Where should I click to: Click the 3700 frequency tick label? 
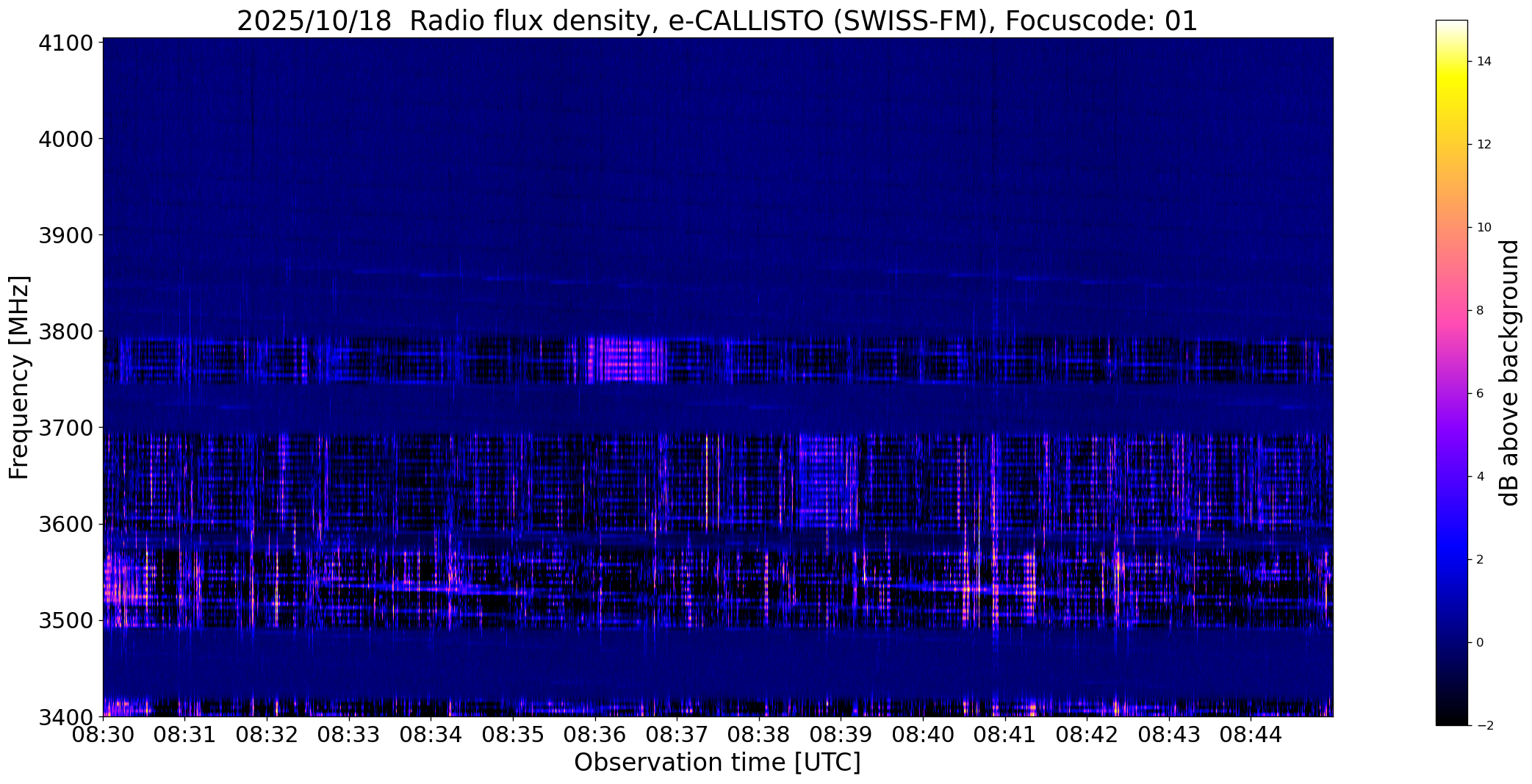(x=65, y=428)
